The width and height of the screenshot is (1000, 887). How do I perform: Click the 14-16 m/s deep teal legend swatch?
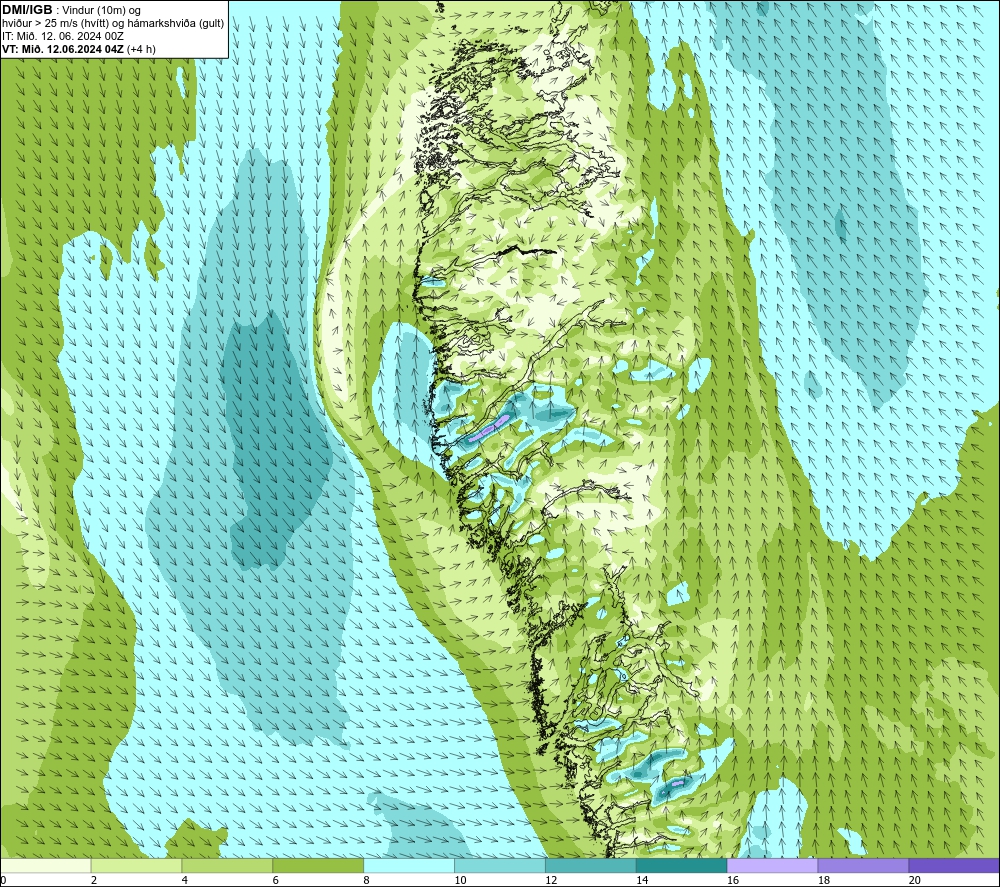(682, 865)
